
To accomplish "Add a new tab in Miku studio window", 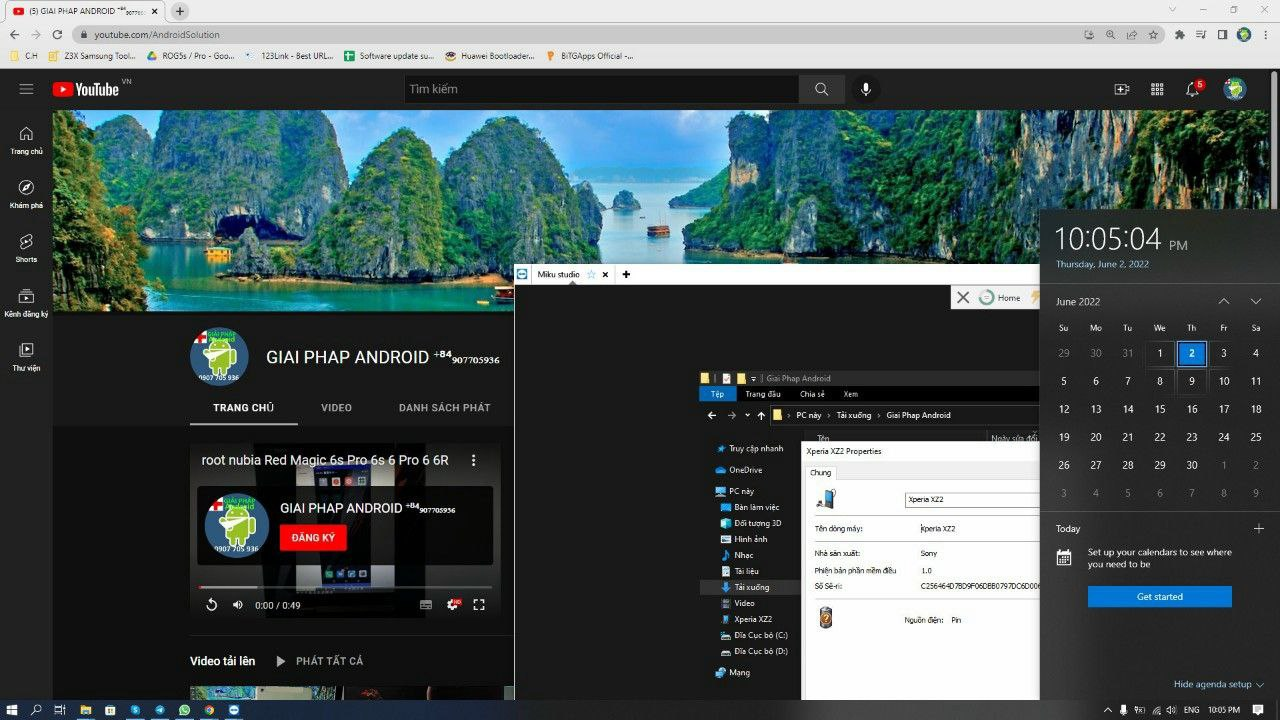I will (626, 274).
